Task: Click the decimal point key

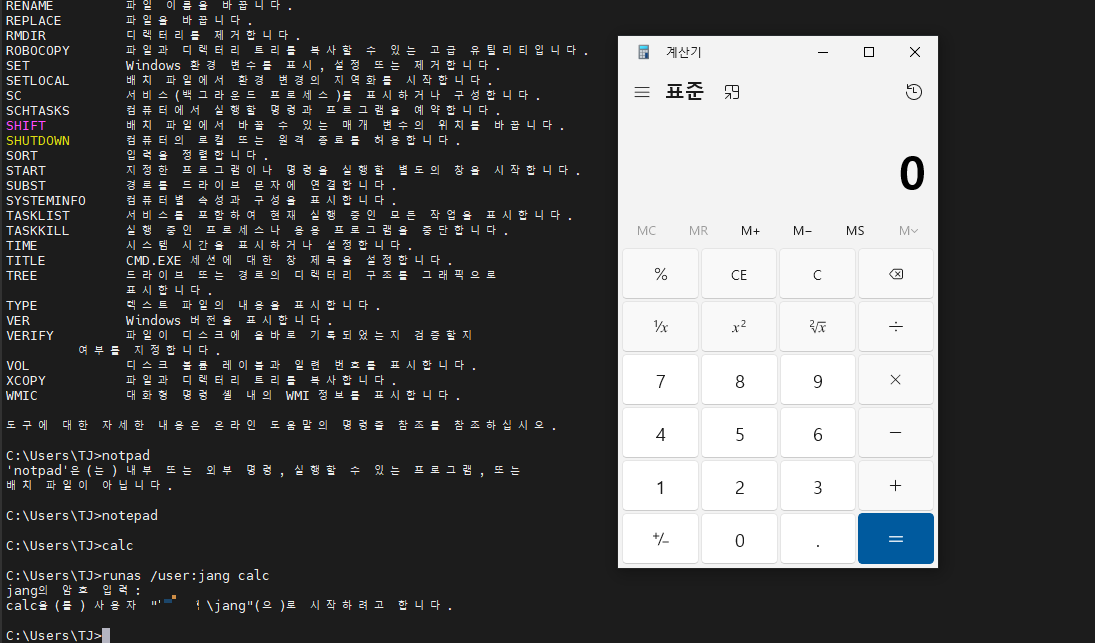Action: [x=817, y=539]
